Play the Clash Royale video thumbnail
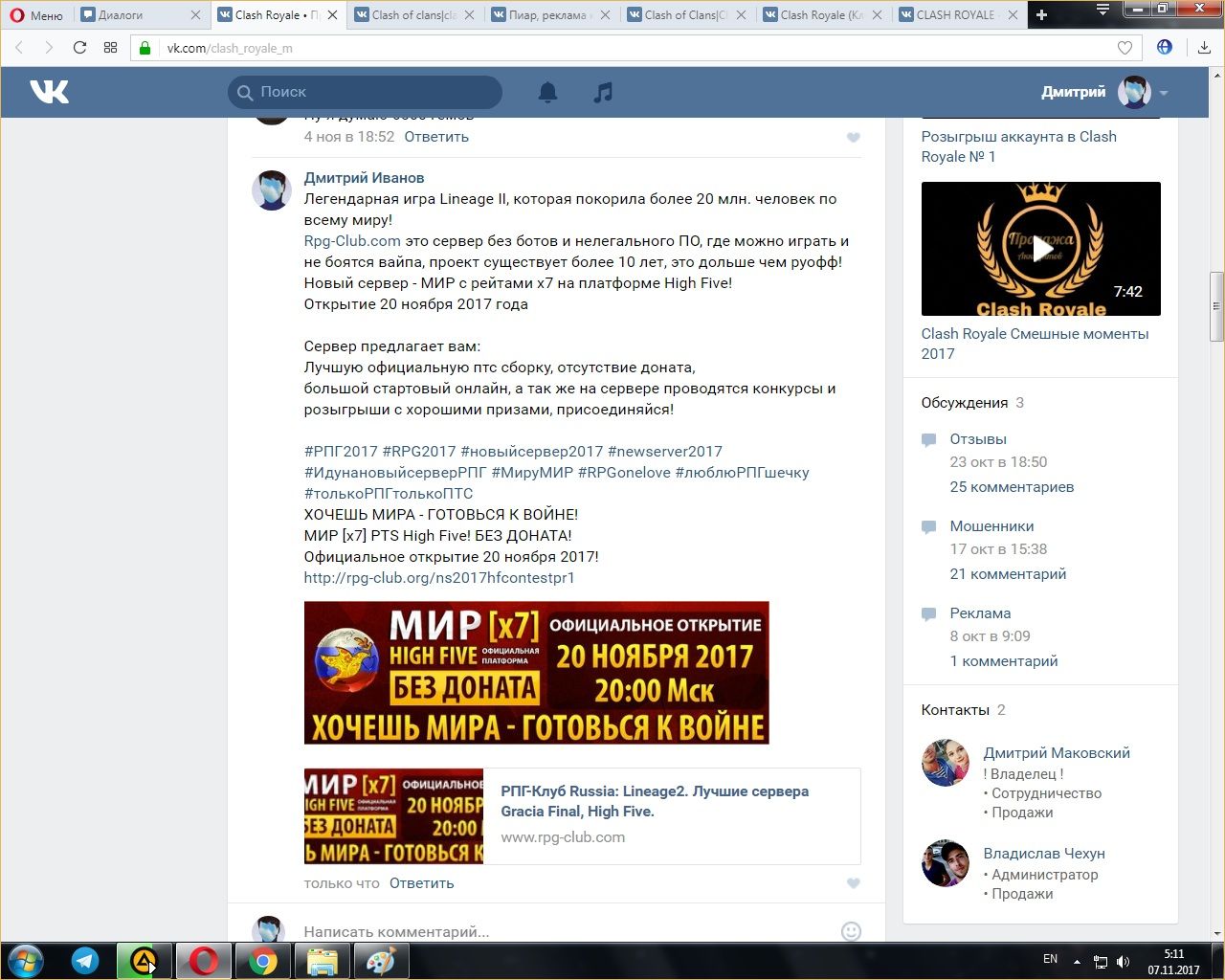This screenshot has height=980, width=1225. (1040, 249)
